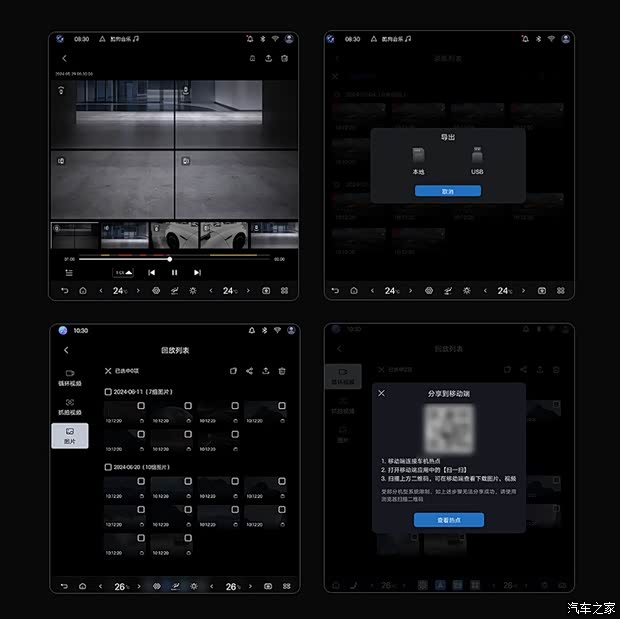
Task: Check the 2024-06-20 group checkbox
Action: click(x=108, y=467)
